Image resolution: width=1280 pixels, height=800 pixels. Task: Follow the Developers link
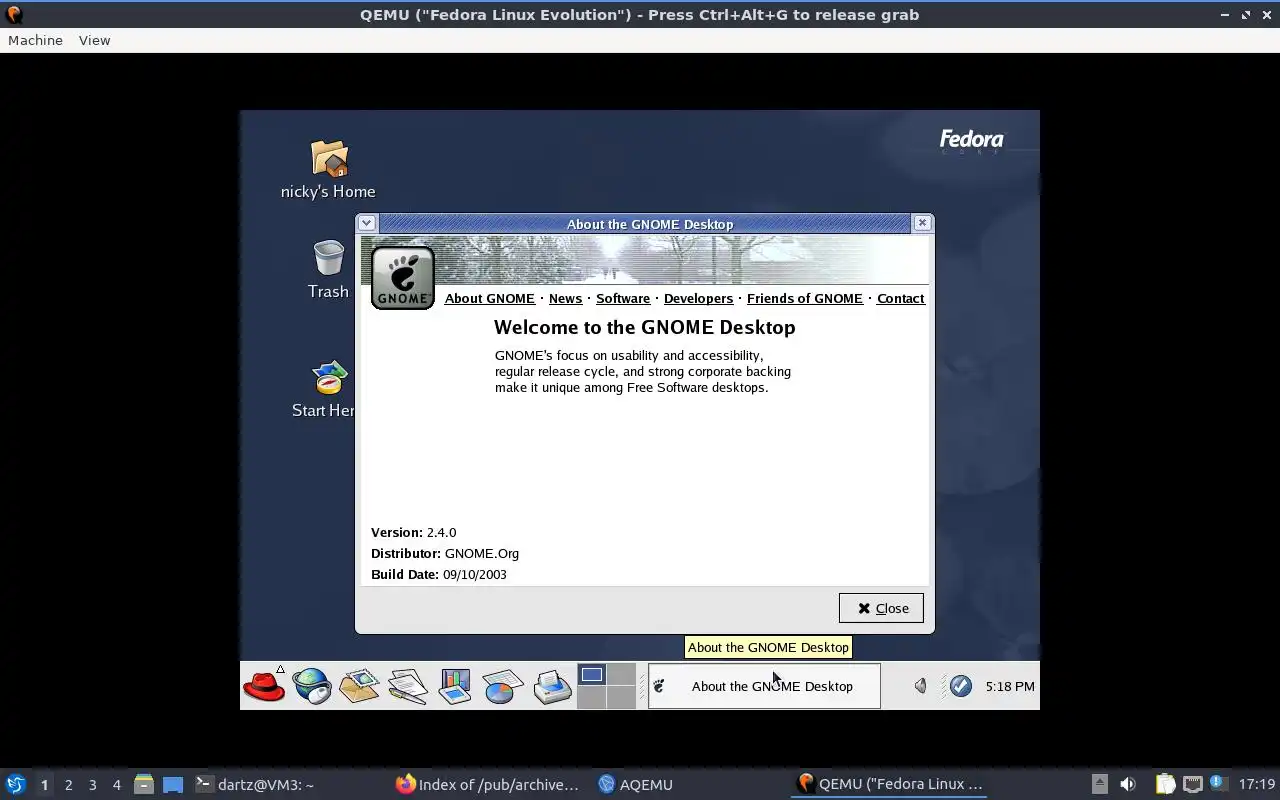698,298
